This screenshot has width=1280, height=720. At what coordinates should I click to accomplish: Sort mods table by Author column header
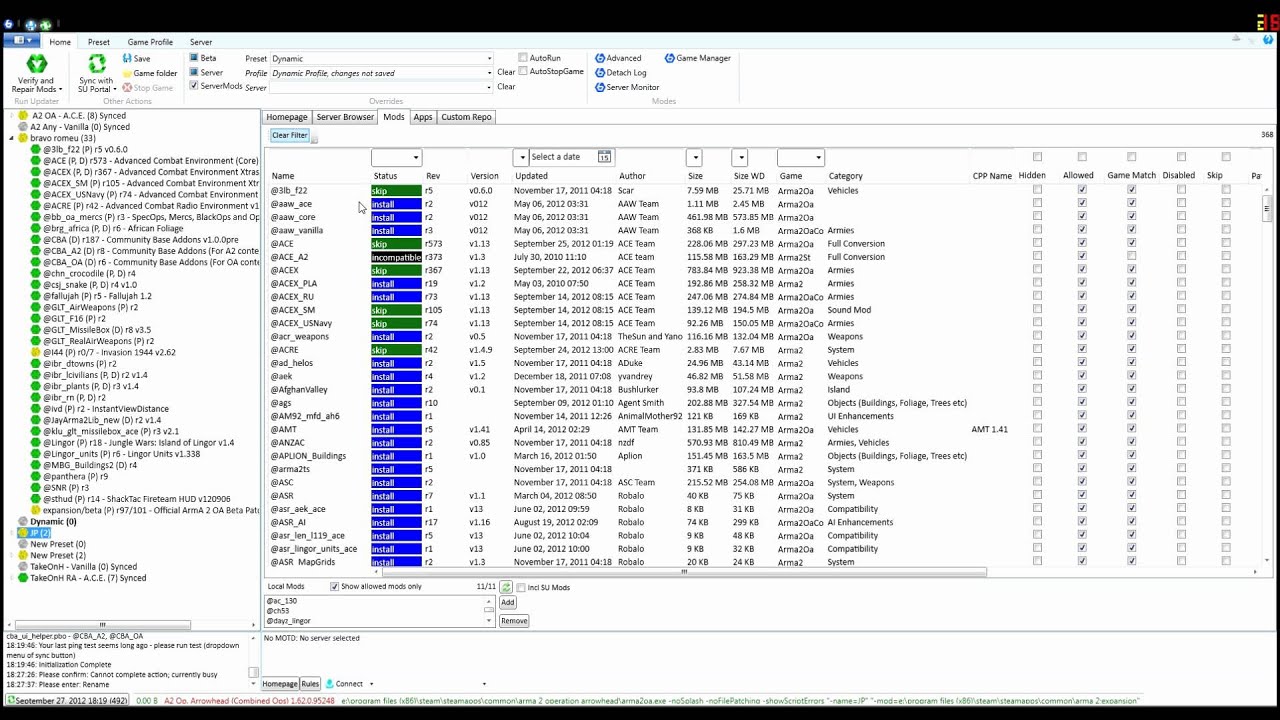pyautogui.click(x=632, y=176)
